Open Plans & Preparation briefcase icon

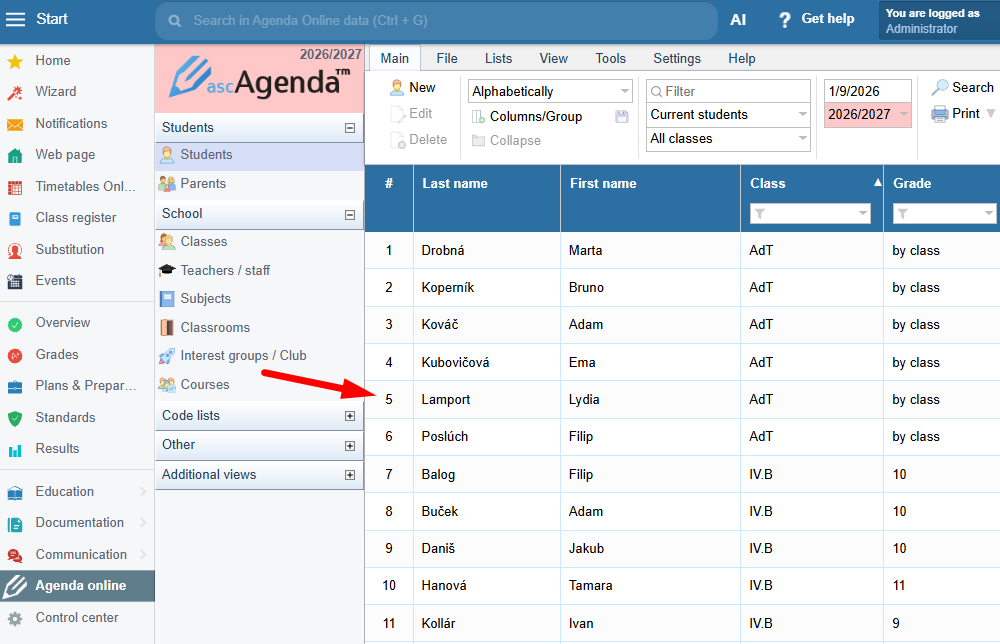coord(15,386)
